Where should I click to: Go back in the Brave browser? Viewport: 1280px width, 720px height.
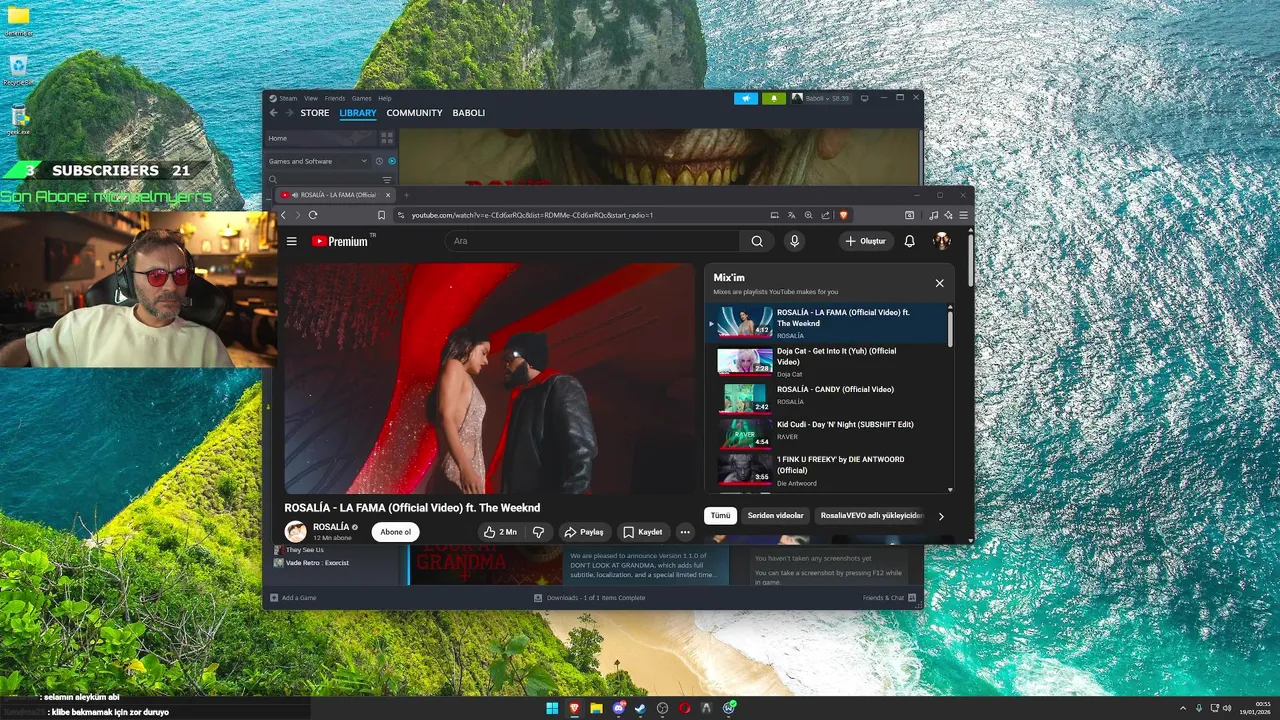(x=283, y=215)
